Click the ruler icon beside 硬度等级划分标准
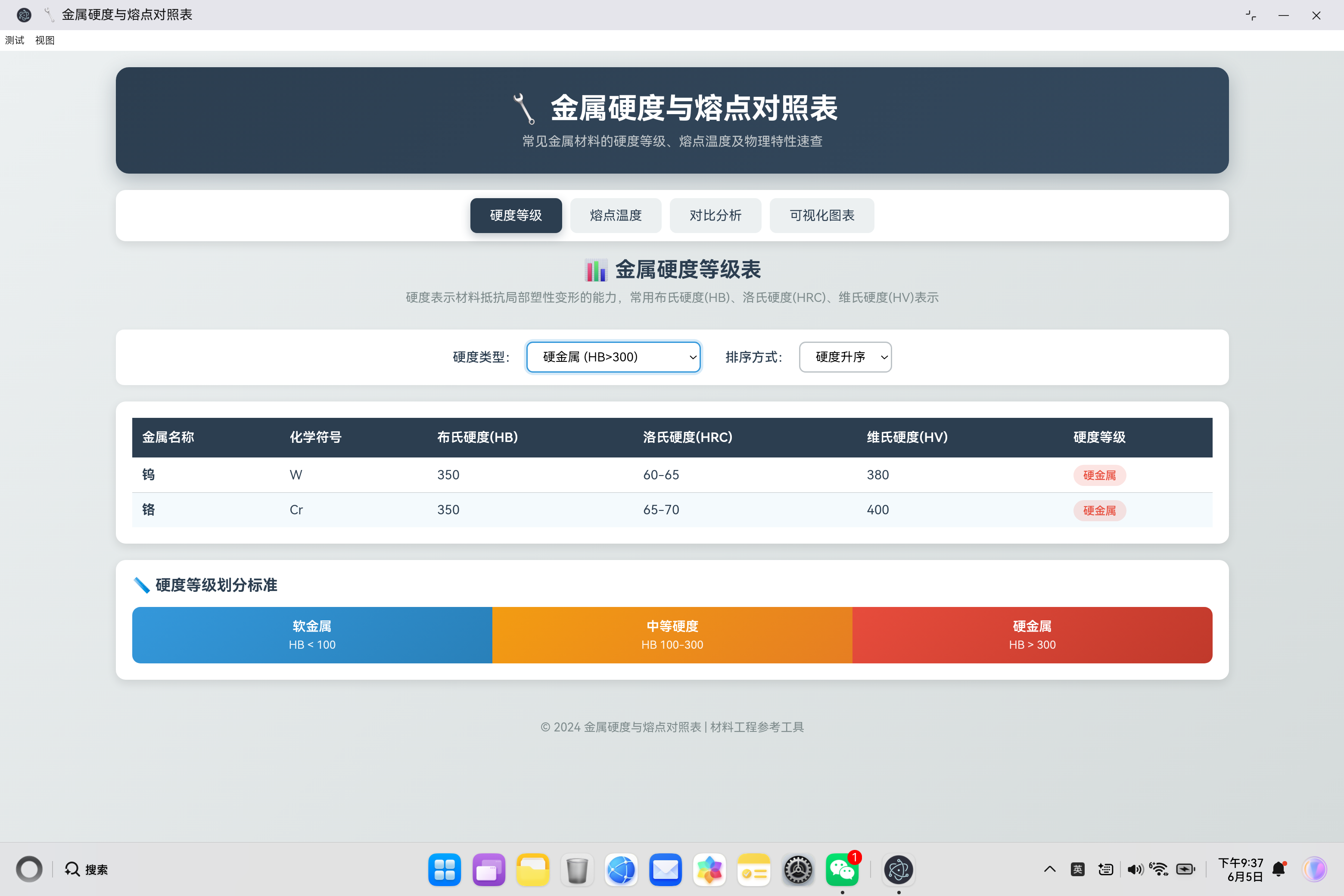The height and width of the screenshot is (896, 1344). point(141,585)
